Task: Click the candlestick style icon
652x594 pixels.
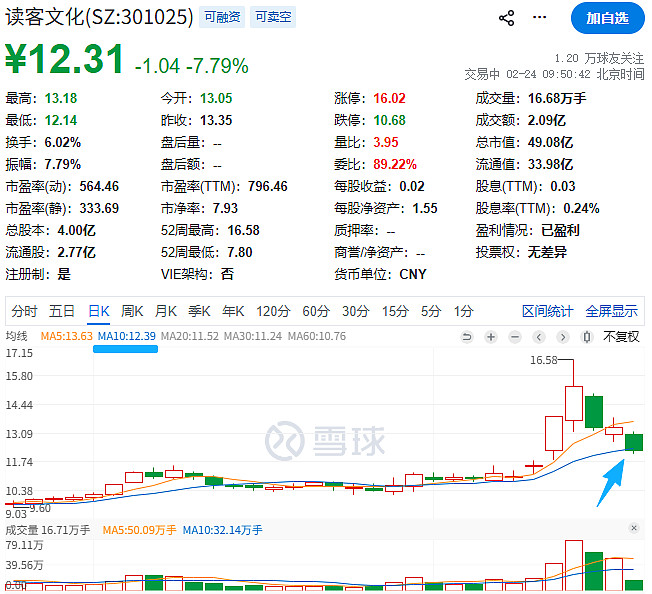Action: point(587,337)
